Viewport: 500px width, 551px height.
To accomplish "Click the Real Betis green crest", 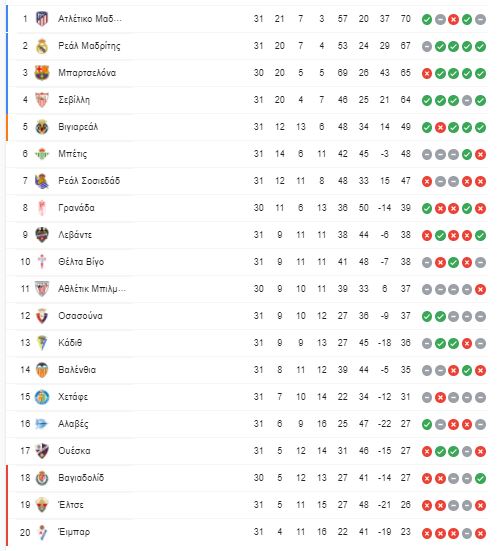I will click(x=42, y=154).
